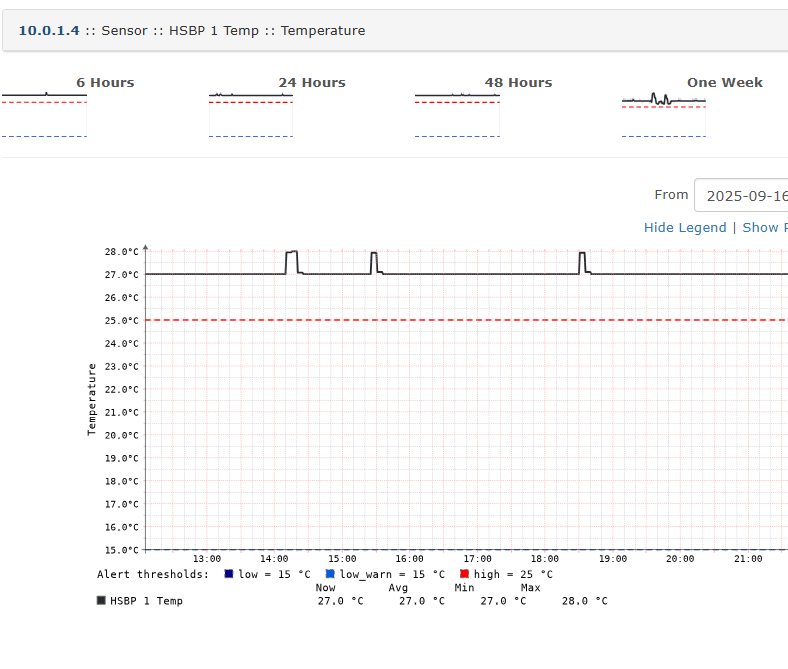Click the 13:00 label on the time axis
The image size is (788, 669).
[207, 559]
